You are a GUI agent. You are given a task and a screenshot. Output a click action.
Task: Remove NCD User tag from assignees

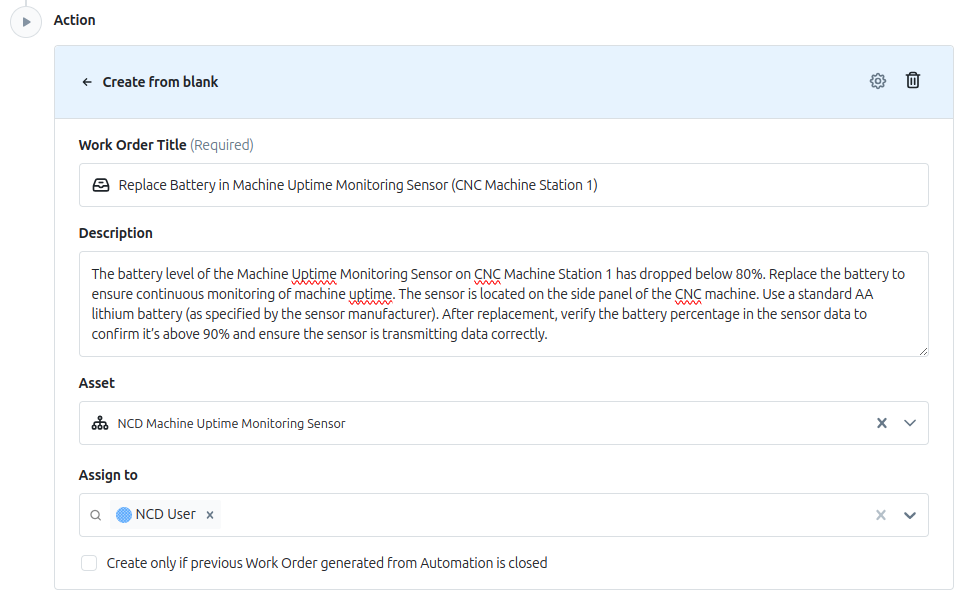pyautogui.click(x=210, y=515)
